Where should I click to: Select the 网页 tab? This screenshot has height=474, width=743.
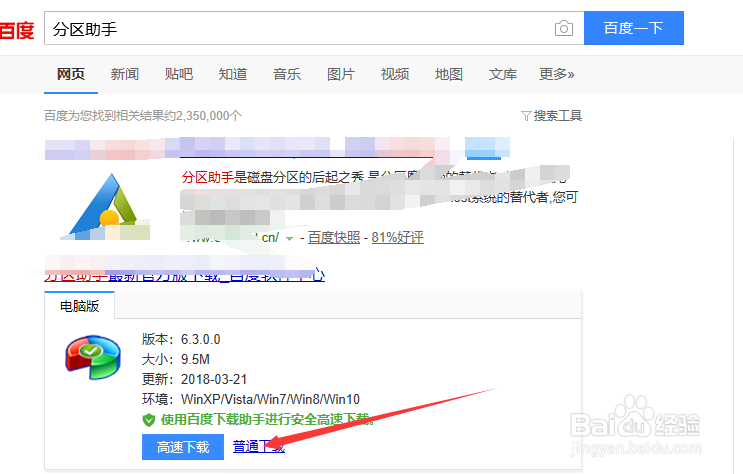pos(71,74)
